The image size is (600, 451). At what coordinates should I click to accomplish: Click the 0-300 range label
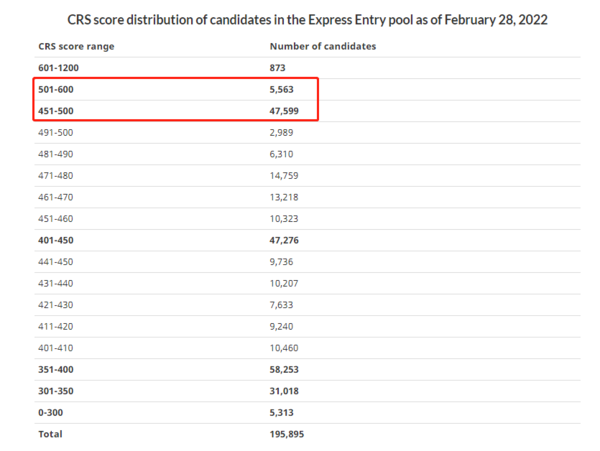[x=52, y=412]
